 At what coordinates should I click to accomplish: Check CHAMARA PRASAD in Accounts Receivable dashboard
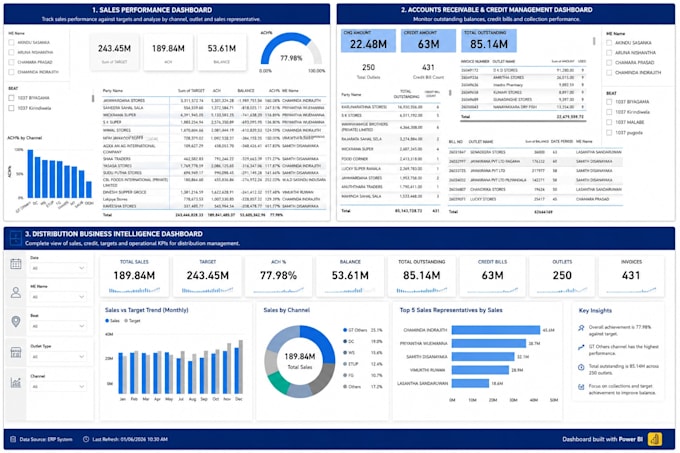click(609, 63)
